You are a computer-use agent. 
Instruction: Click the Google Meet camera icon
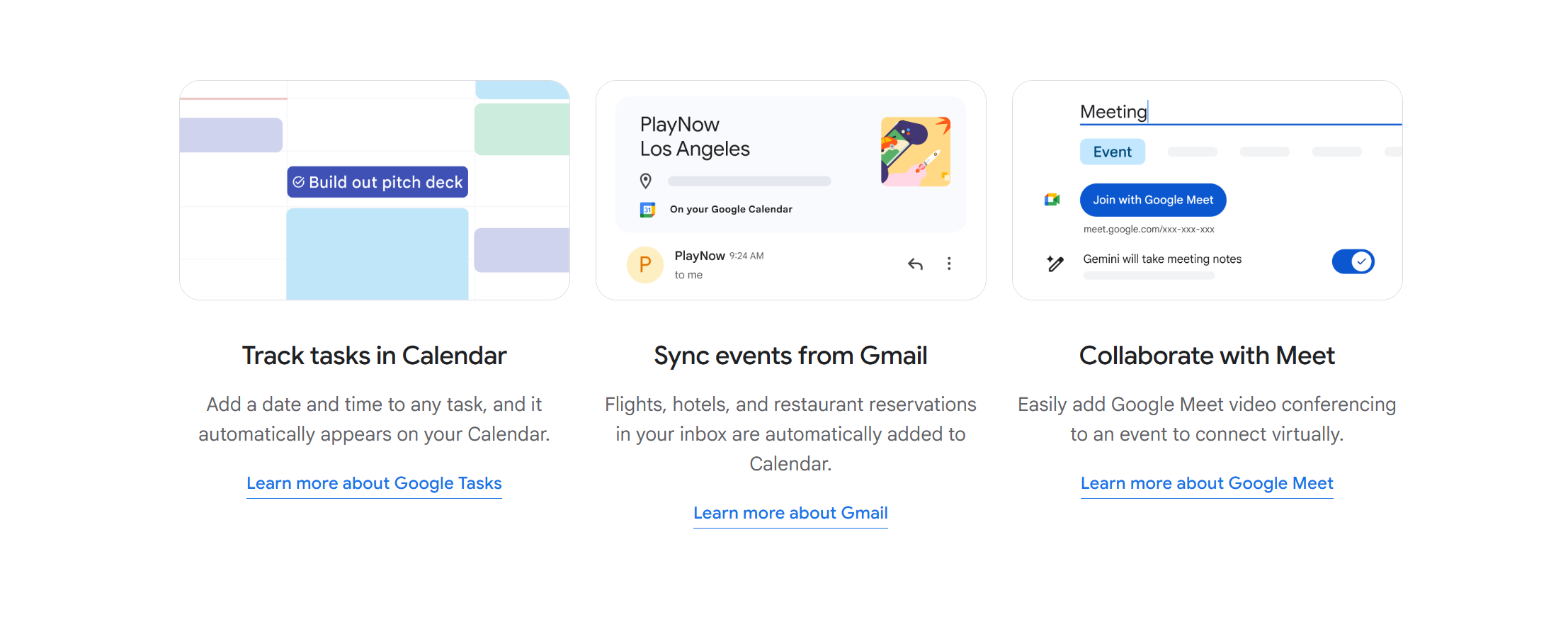pos(1052,200)
